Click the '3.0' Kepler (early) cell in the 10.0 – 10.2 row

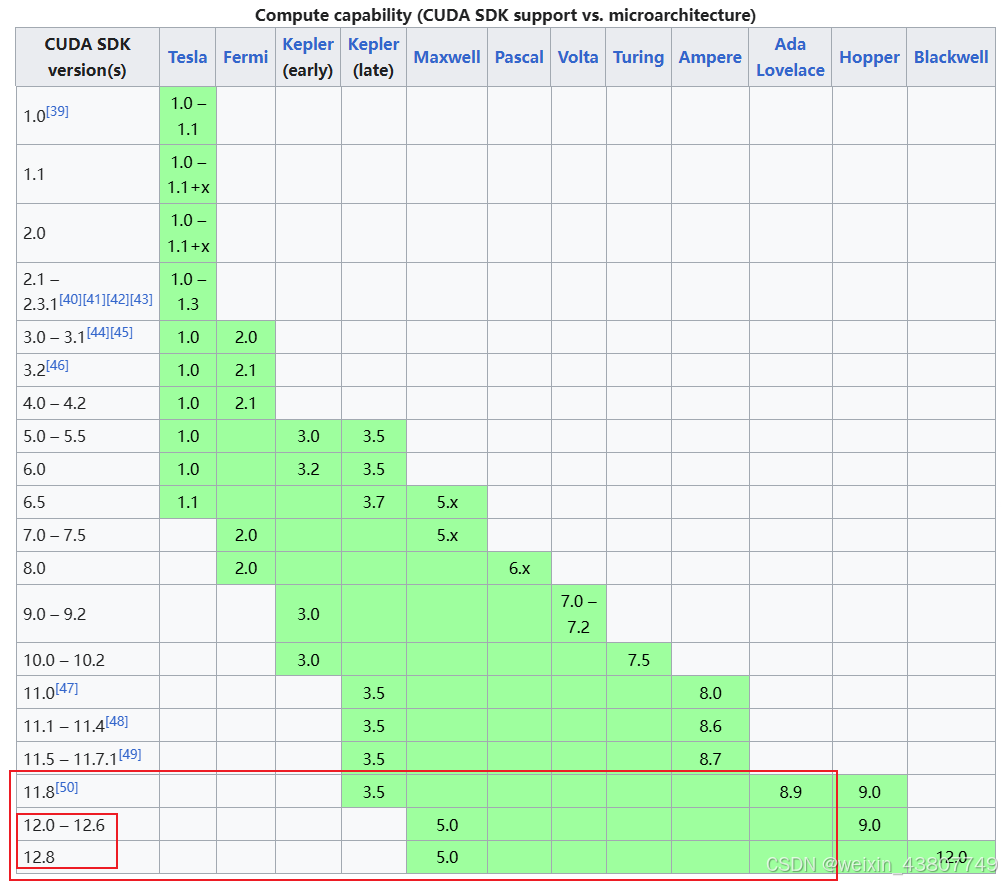point(308,660)
